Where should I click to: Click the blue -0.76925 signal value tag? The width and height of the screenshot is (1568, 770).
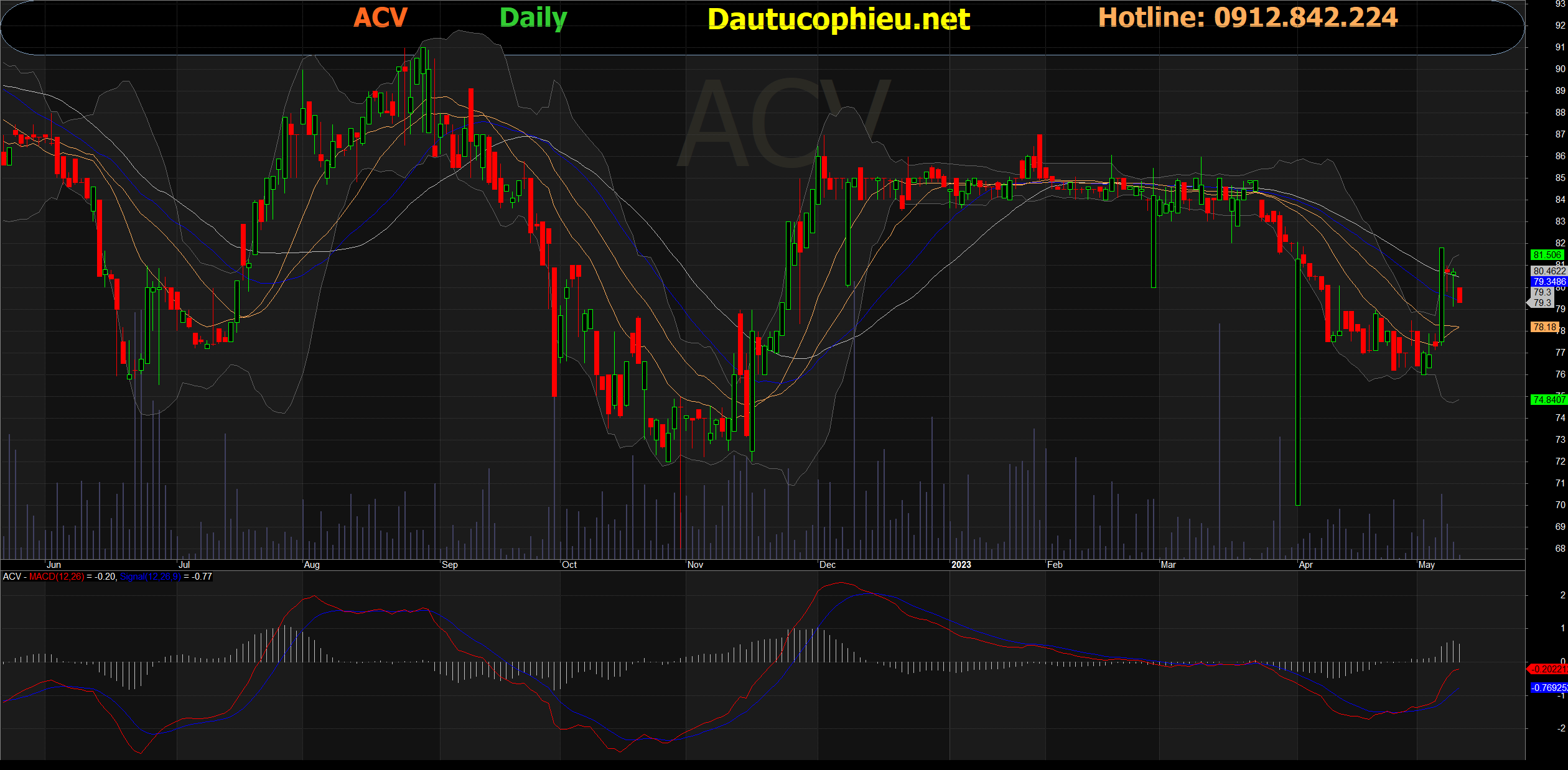point(1548,688)
